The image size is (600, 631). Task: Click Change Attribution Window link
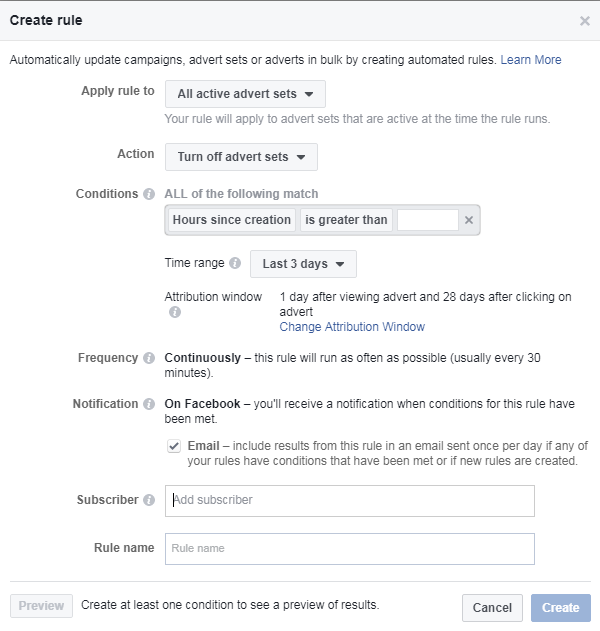point(352,327)
